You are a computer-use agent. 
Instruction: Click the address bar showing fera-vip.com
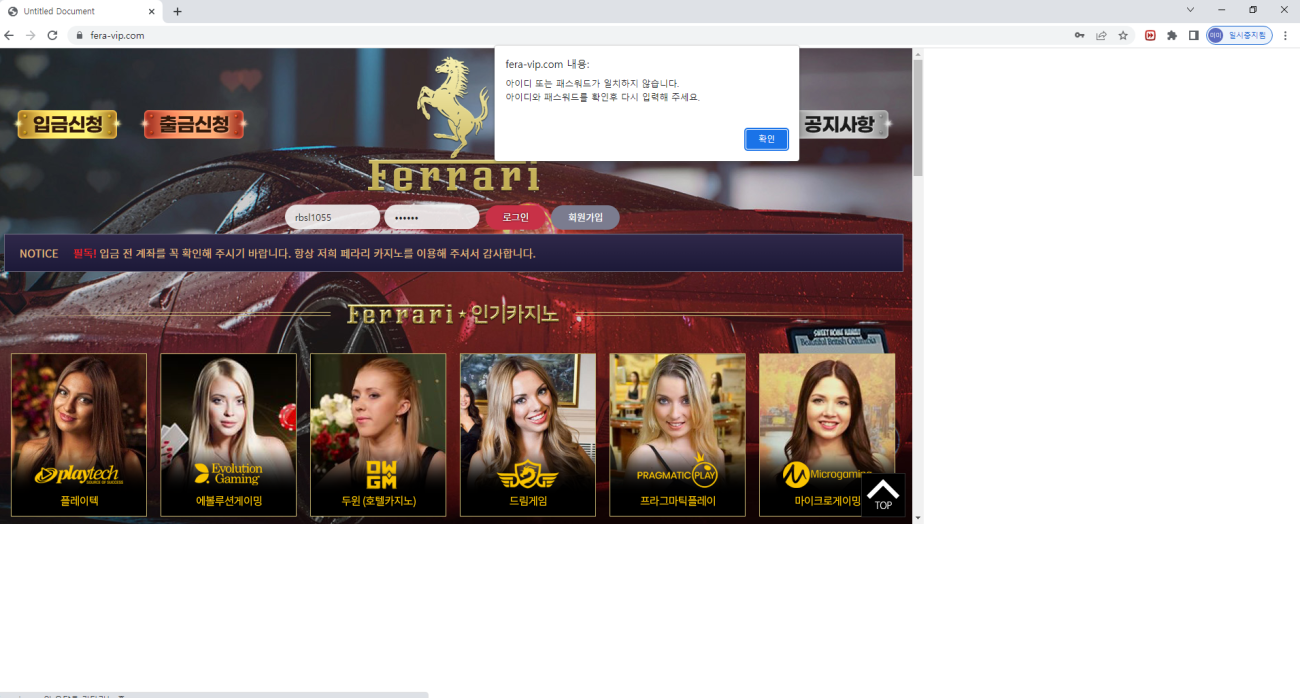pyautogui.click(x=565, y=35)
